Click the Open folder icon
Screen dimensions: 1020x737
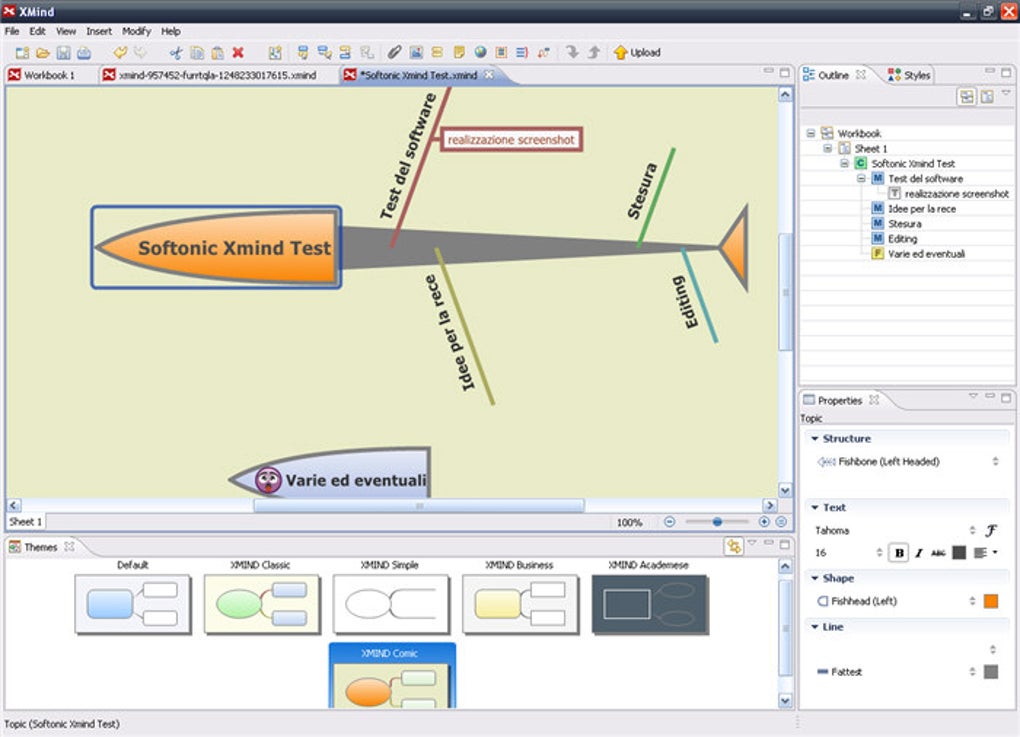point(43,52)
